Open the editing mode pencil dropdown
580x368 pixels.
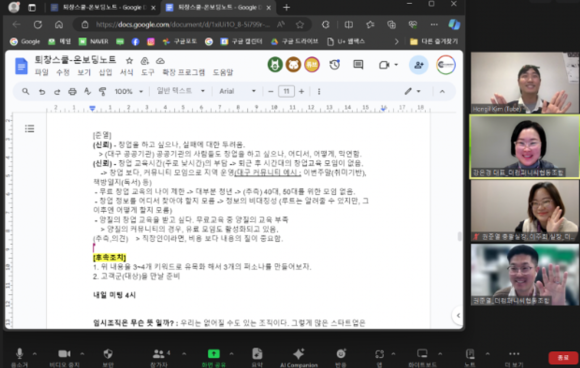coord(412,91)
